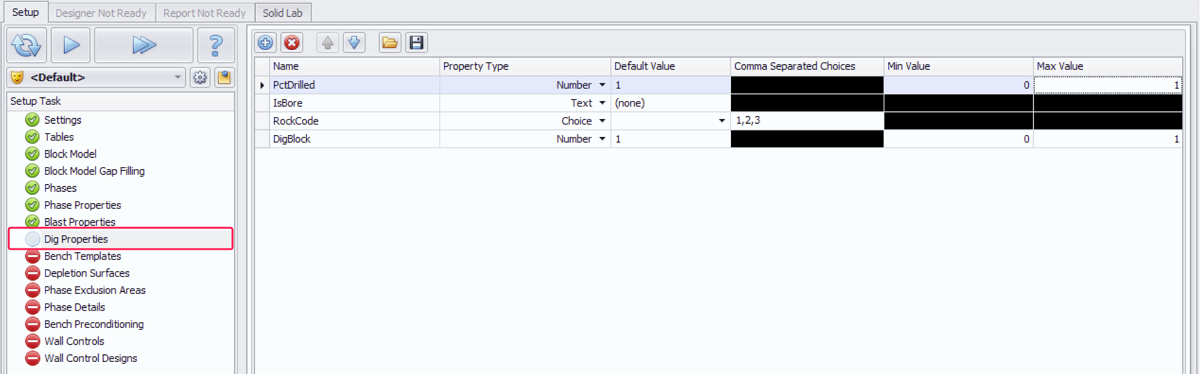Delete property using red X icon
1200x374 pixels.
pos(291,42)
